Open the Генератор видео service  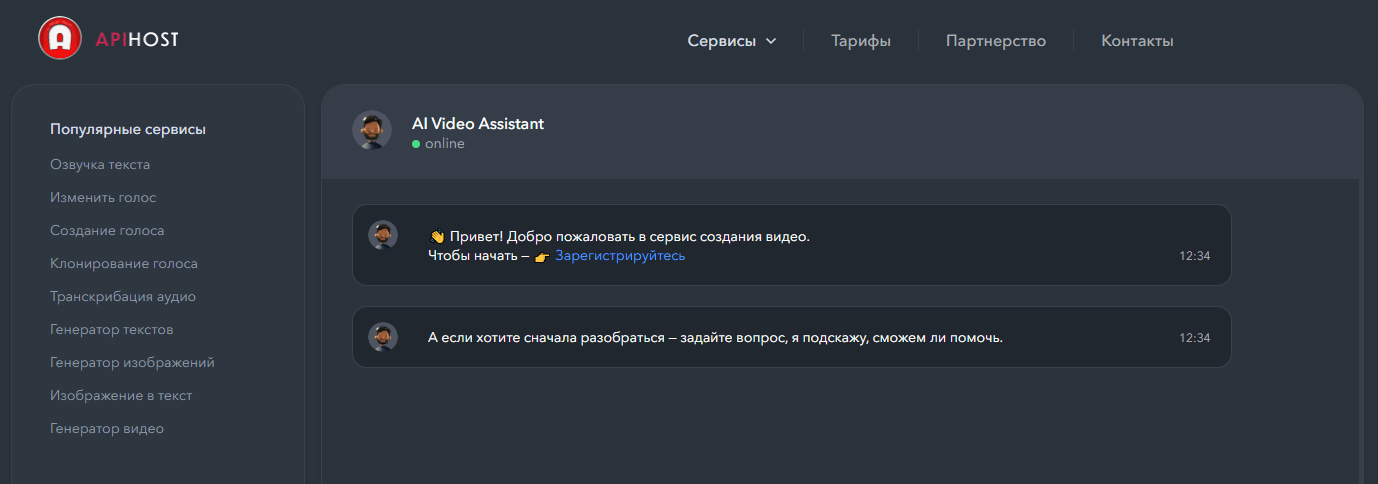tap(107, 429)
